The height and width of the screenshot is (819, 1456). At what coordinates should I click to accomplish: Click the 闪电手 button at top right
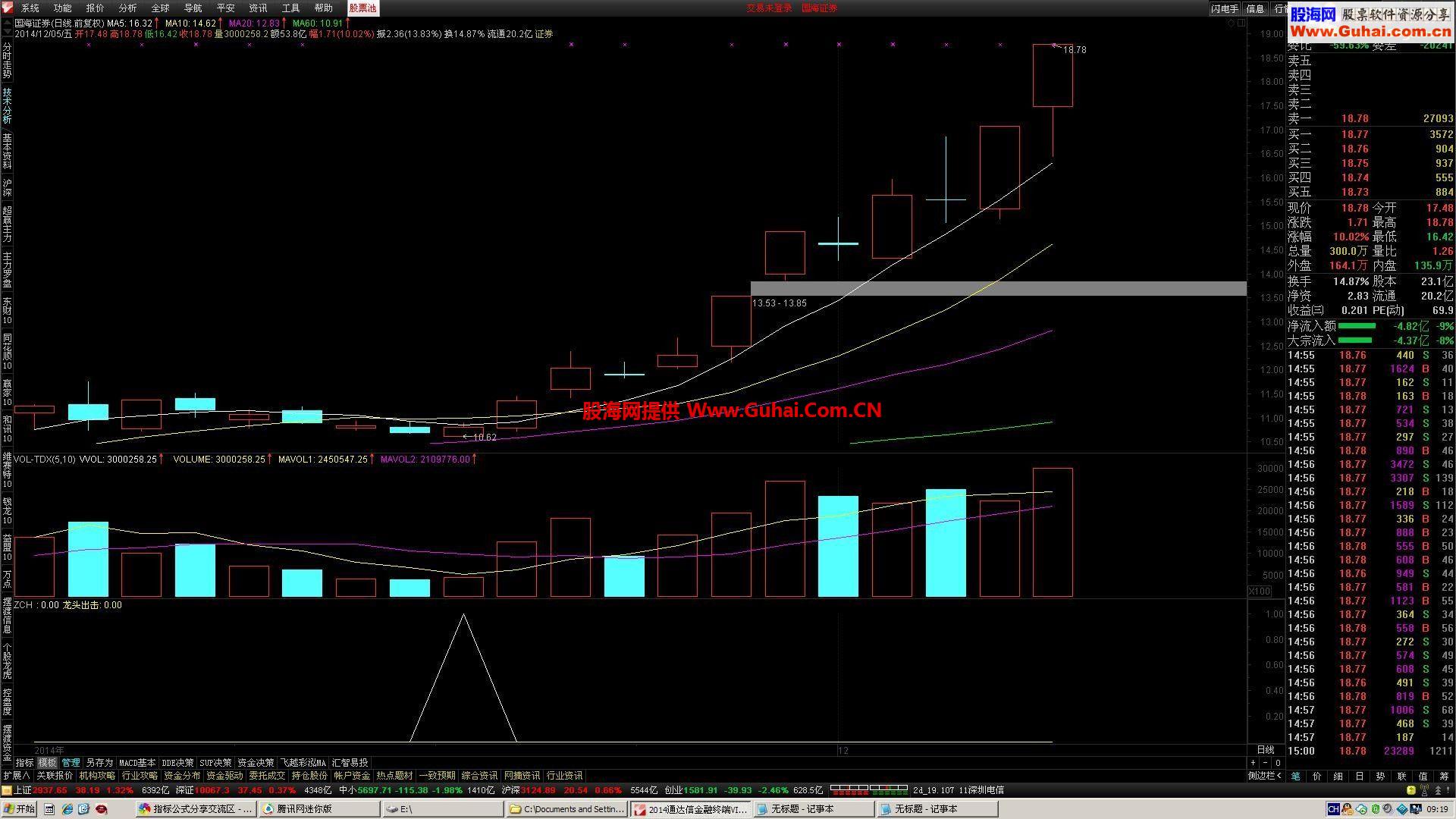[1224, 8]
